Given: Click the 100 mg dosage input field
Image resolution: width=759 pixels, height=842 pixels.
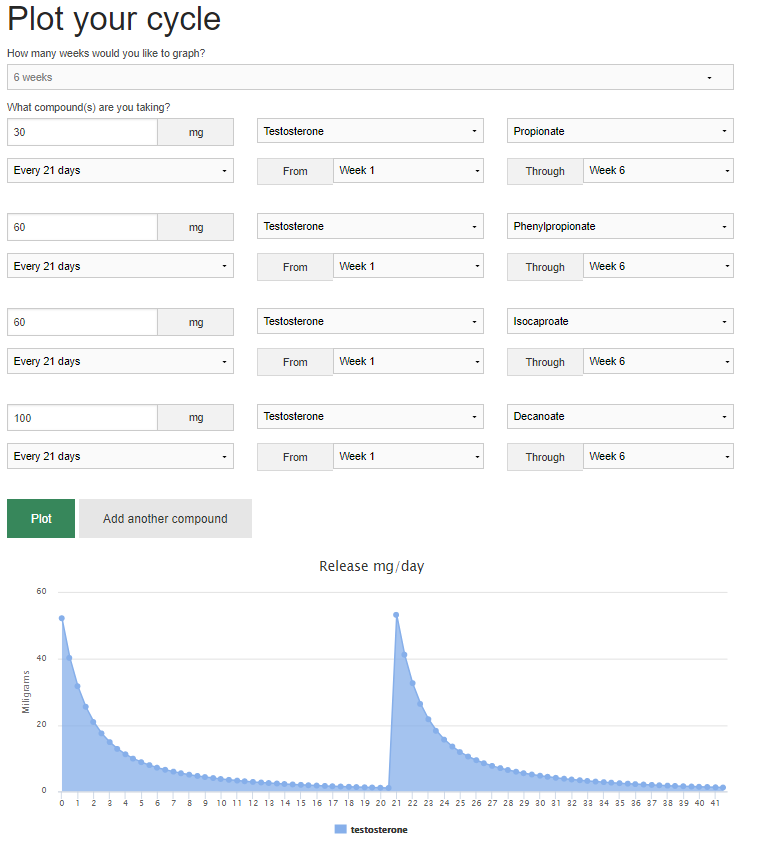Looking at the screenshot, I should click(x=82, y=417).
